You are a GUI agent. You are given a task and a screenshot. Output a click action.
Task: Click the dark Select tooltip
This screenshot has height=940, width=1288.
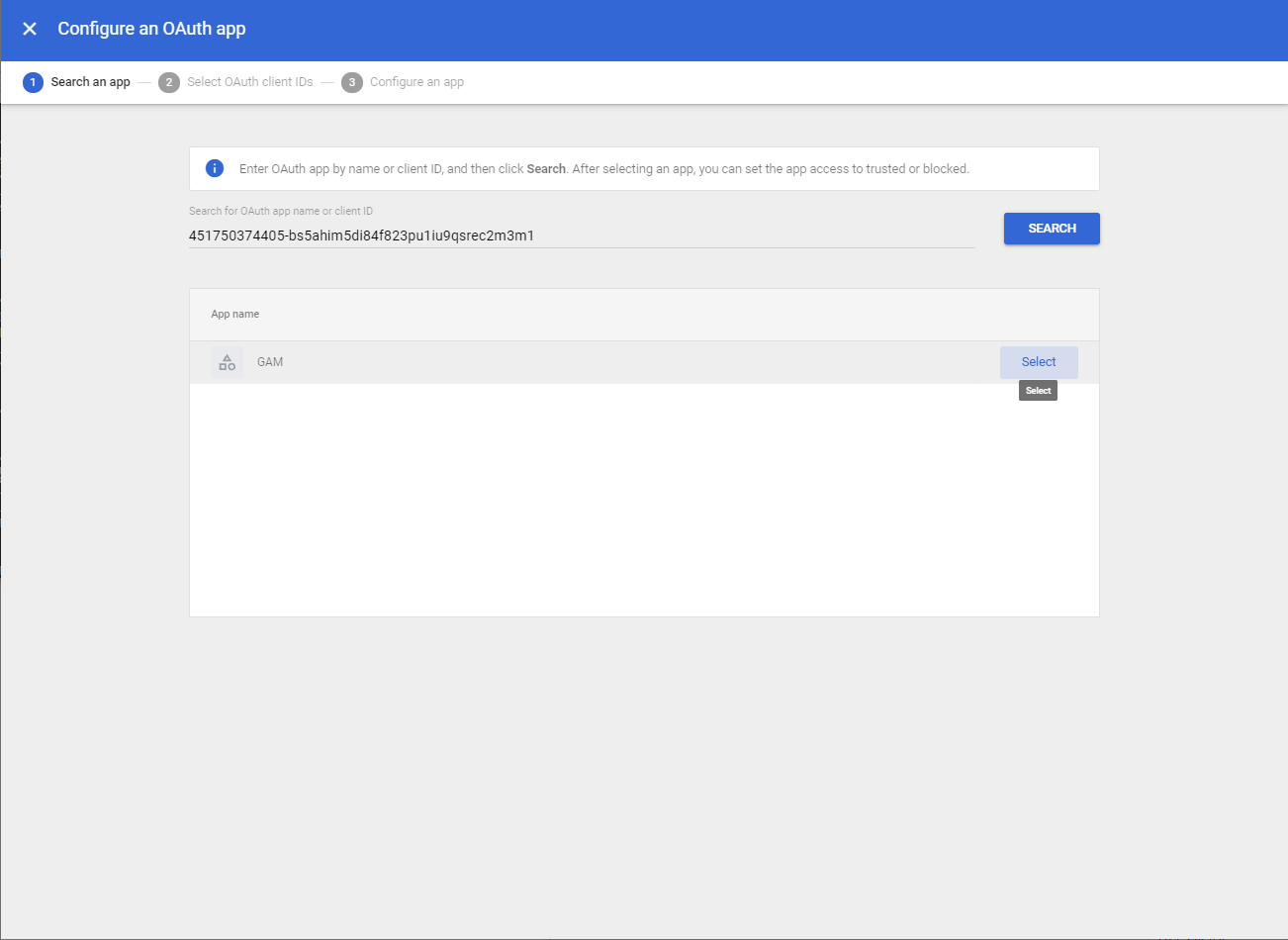point(1038,390)
